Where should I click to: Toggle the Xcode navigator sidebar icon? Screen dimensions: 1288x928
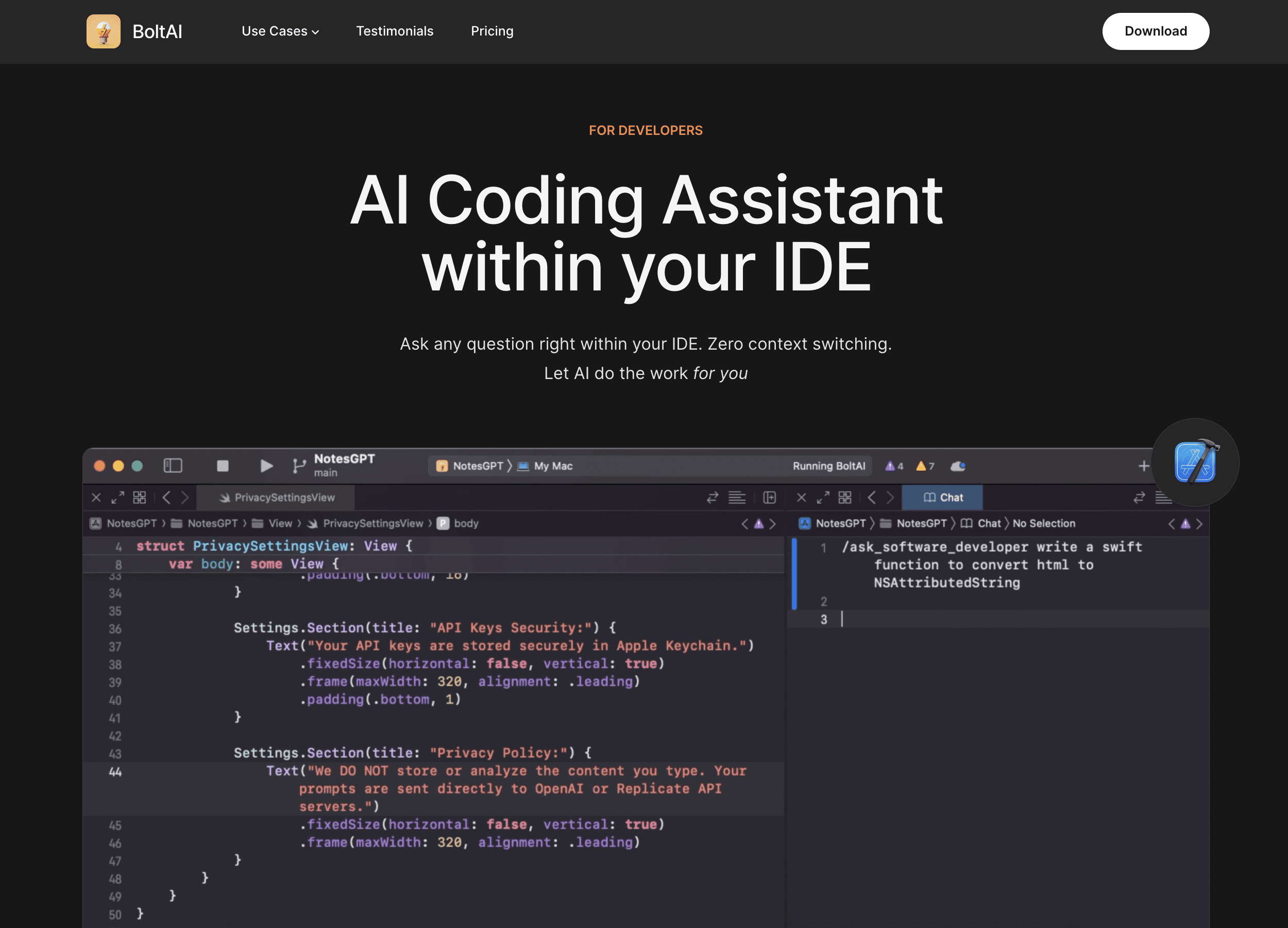[173, 466]
